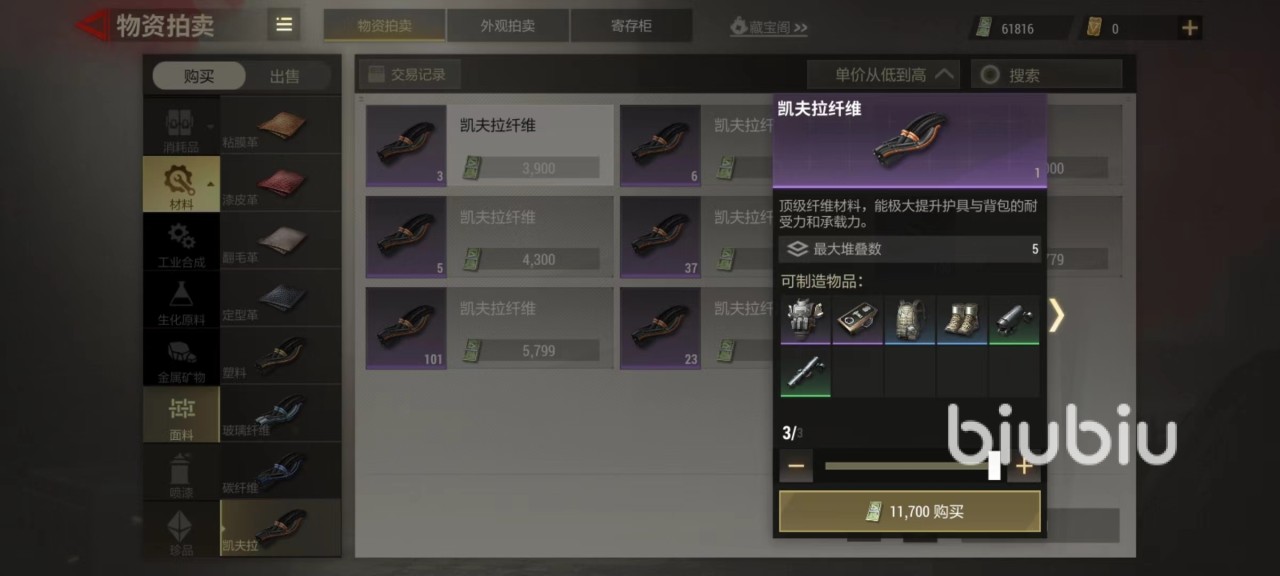Open the 单价从低到高 sort dropdown
Image resolution: width=1280 pixels, height=576 pixels.
click(x=883, y=74)
